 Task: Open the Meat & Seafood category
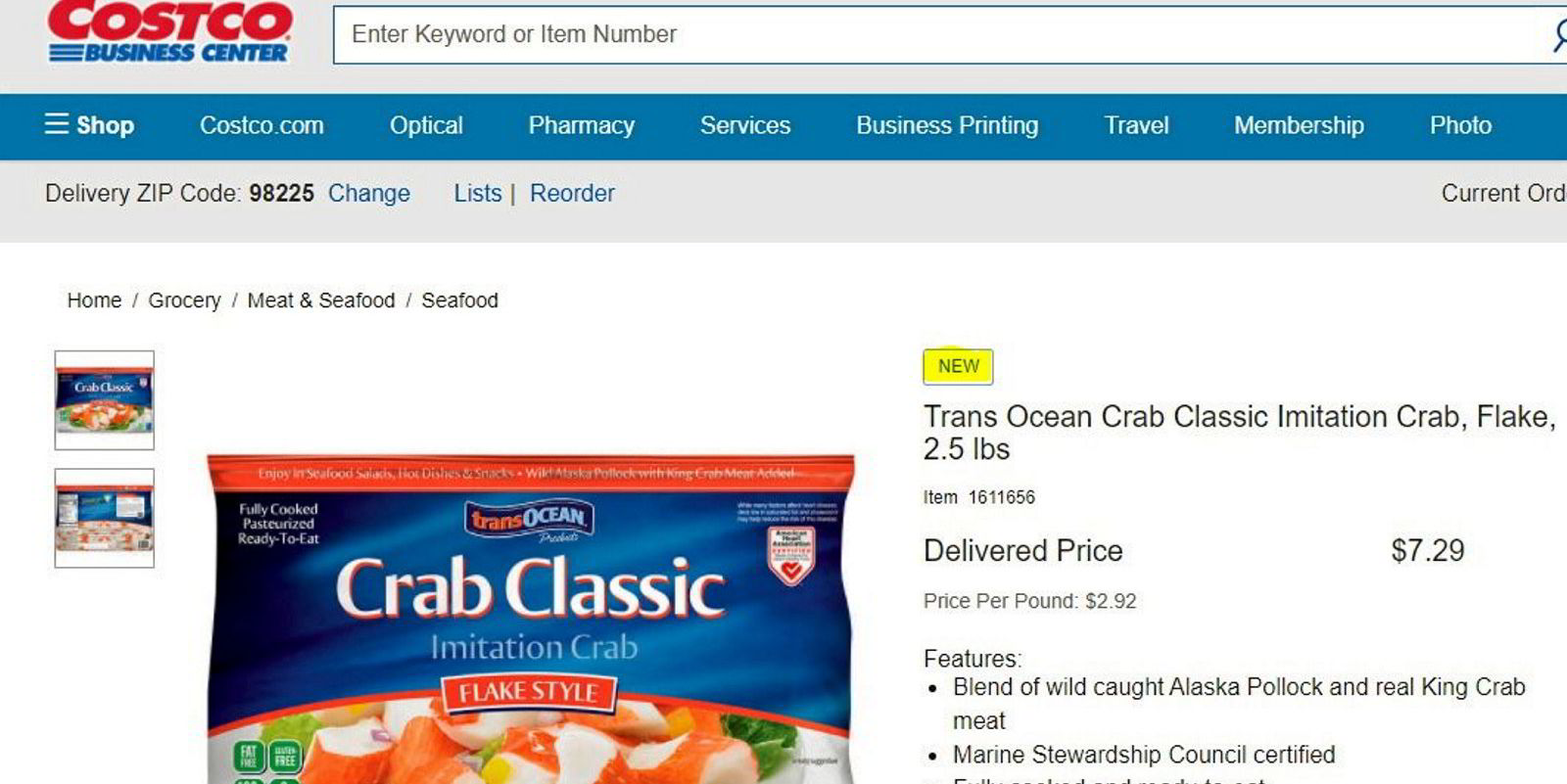[321, 300]
